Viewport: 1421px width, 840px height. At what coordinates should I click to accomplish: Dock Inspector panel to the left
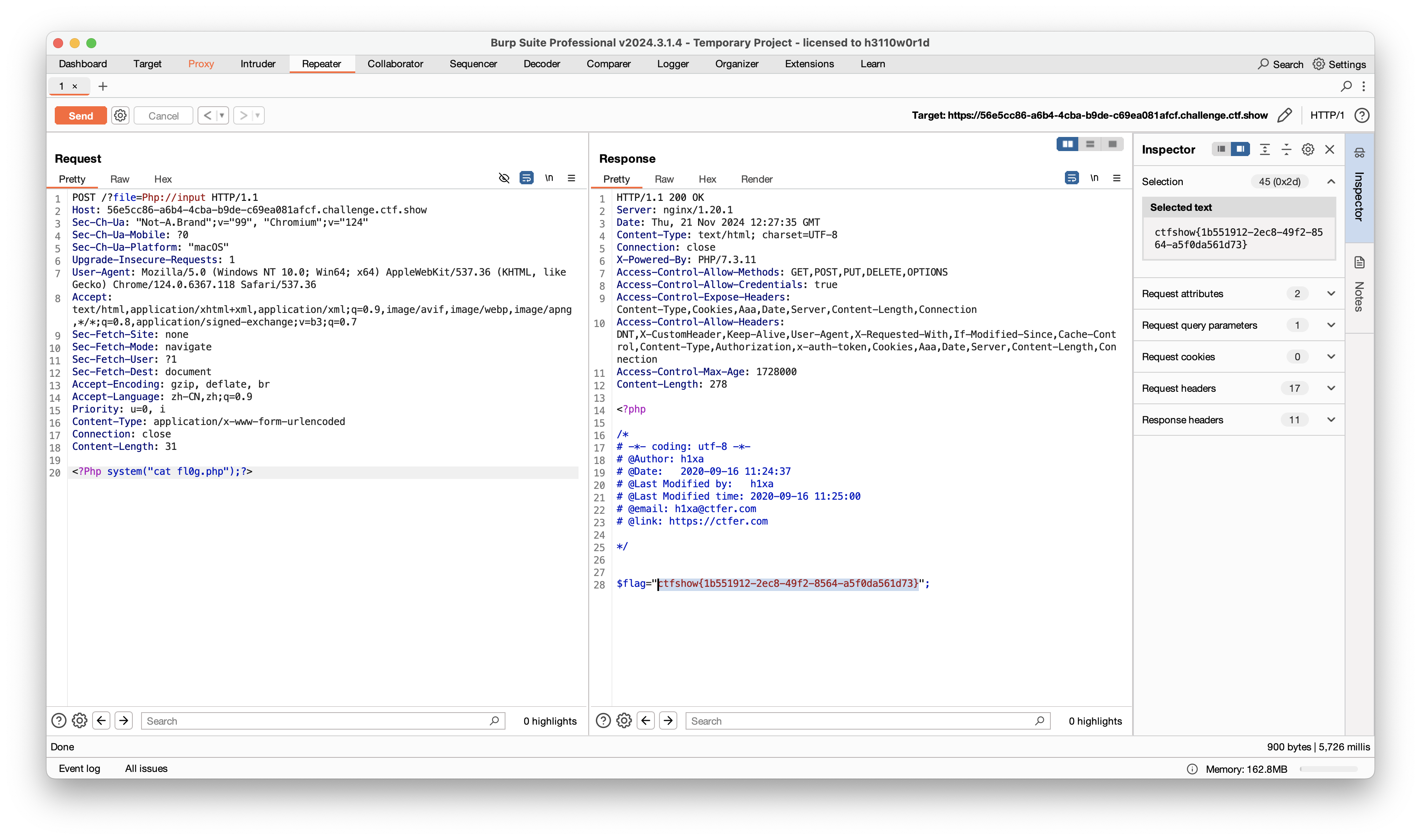tap(1221, 149)
